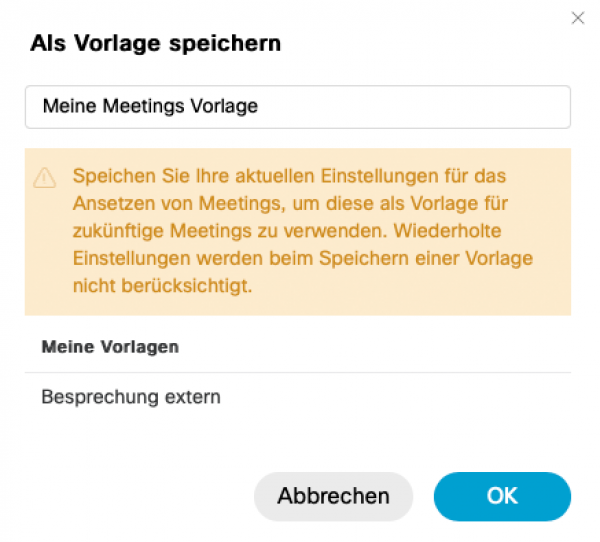This screenshot has height=542, width=600.
Task: Click the Meine Vorlagen section header
Action: [x=110, y=347]
